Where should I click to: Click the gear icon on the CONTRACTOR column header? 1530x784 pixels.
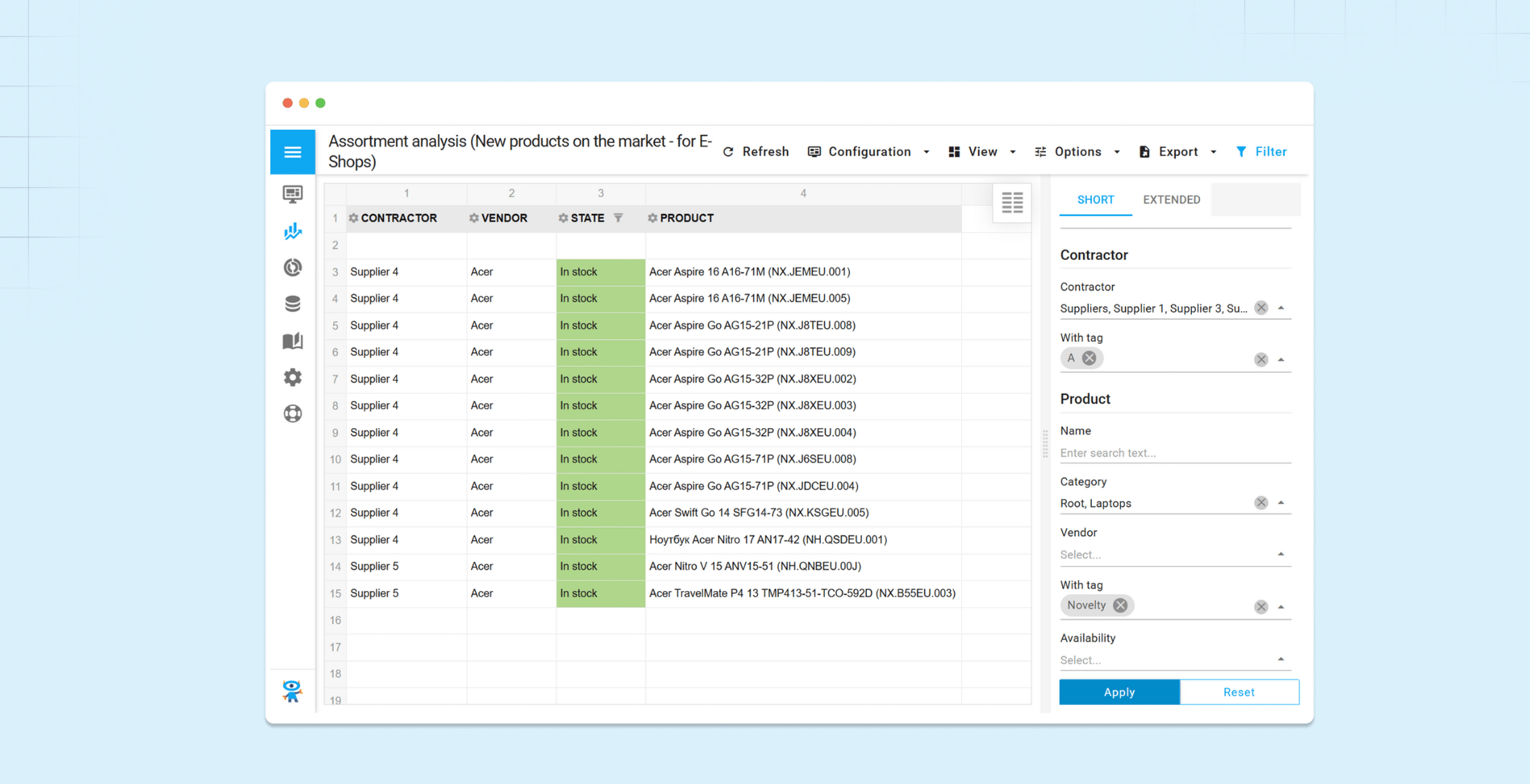[x=353, y=218]
